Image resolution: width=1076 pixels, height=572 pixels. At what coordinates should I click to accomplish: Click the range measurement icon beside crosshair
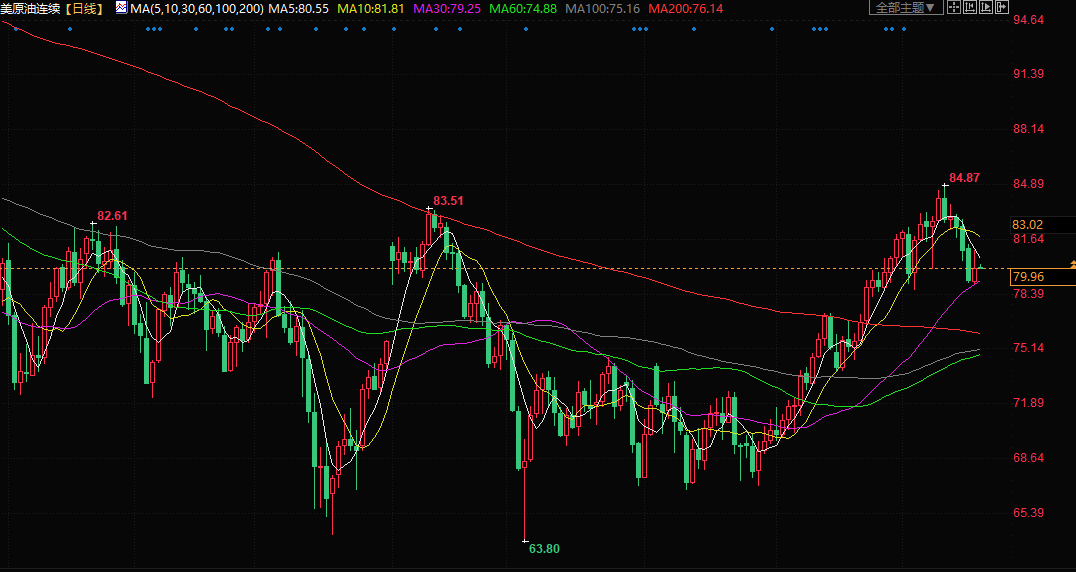[x=970, y=8]
